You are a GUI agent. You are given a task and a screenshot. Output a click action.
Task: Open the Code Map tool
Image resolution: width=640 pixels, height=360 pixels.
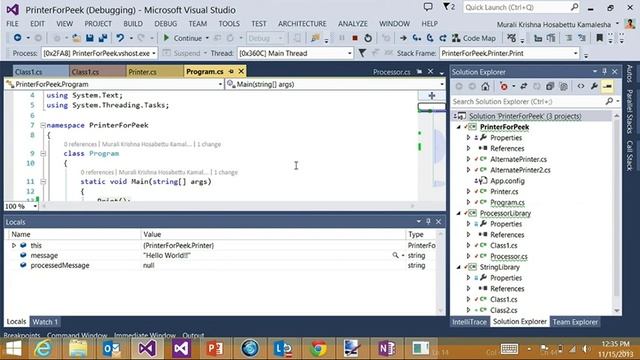[x=474, y=38]
